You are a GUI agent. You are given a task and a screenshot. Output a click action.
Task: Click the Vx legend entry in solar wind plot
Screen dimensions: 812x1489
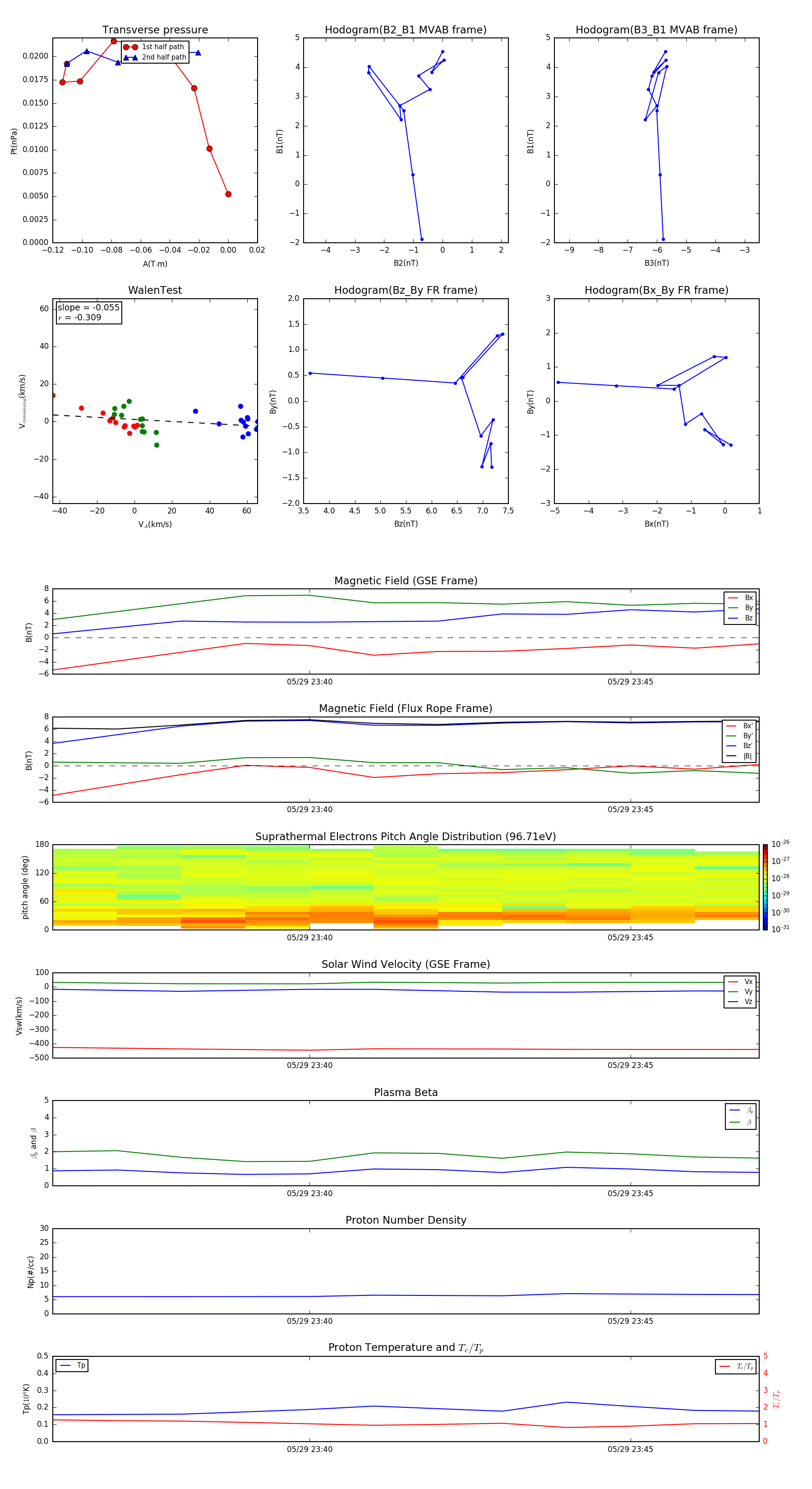pos(740,982)
